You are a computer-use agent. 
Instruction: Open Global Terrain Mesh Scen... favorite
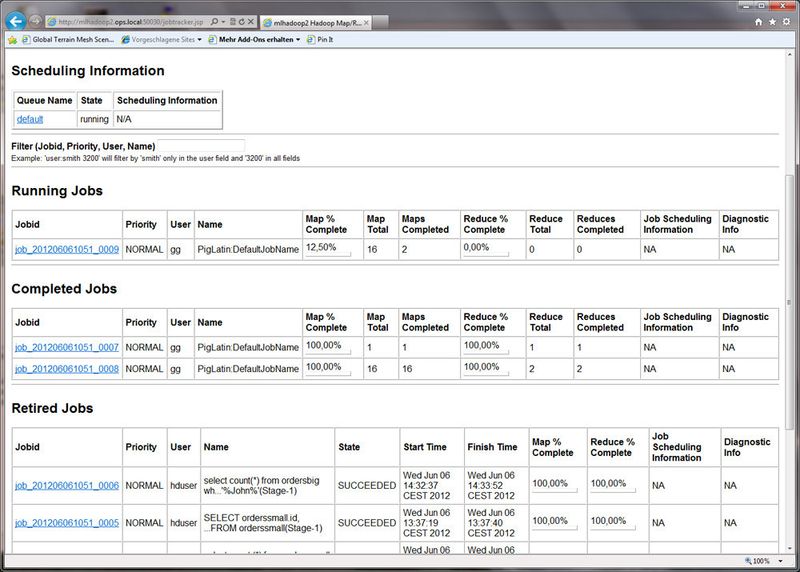pos(68,39)
